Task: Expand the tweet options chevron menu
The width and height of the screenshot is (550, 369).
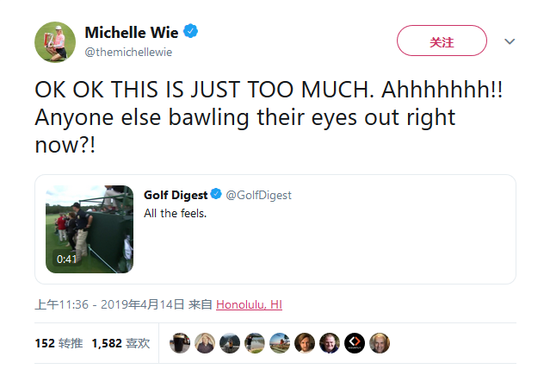Action: (x=509, y=41)
